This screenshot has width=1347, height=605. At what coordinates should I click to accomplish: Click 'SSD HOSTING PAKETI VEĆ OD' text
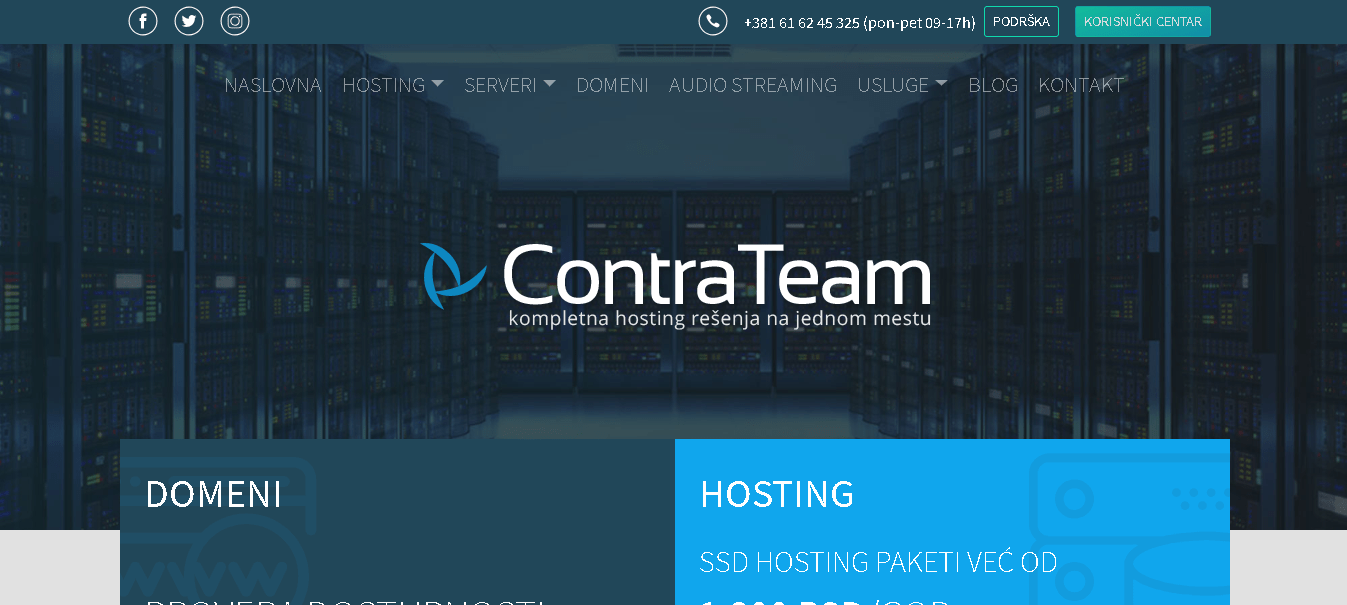[878, 562]
